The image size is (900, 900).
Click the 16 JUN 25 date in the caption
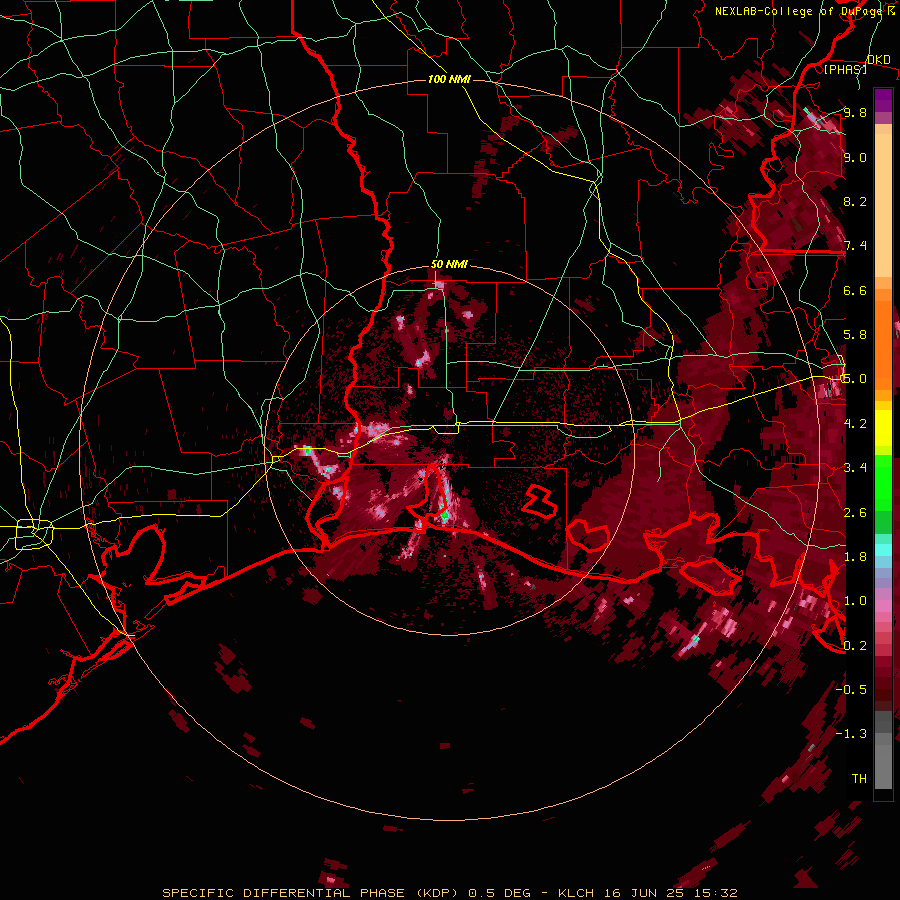[643, 893]
